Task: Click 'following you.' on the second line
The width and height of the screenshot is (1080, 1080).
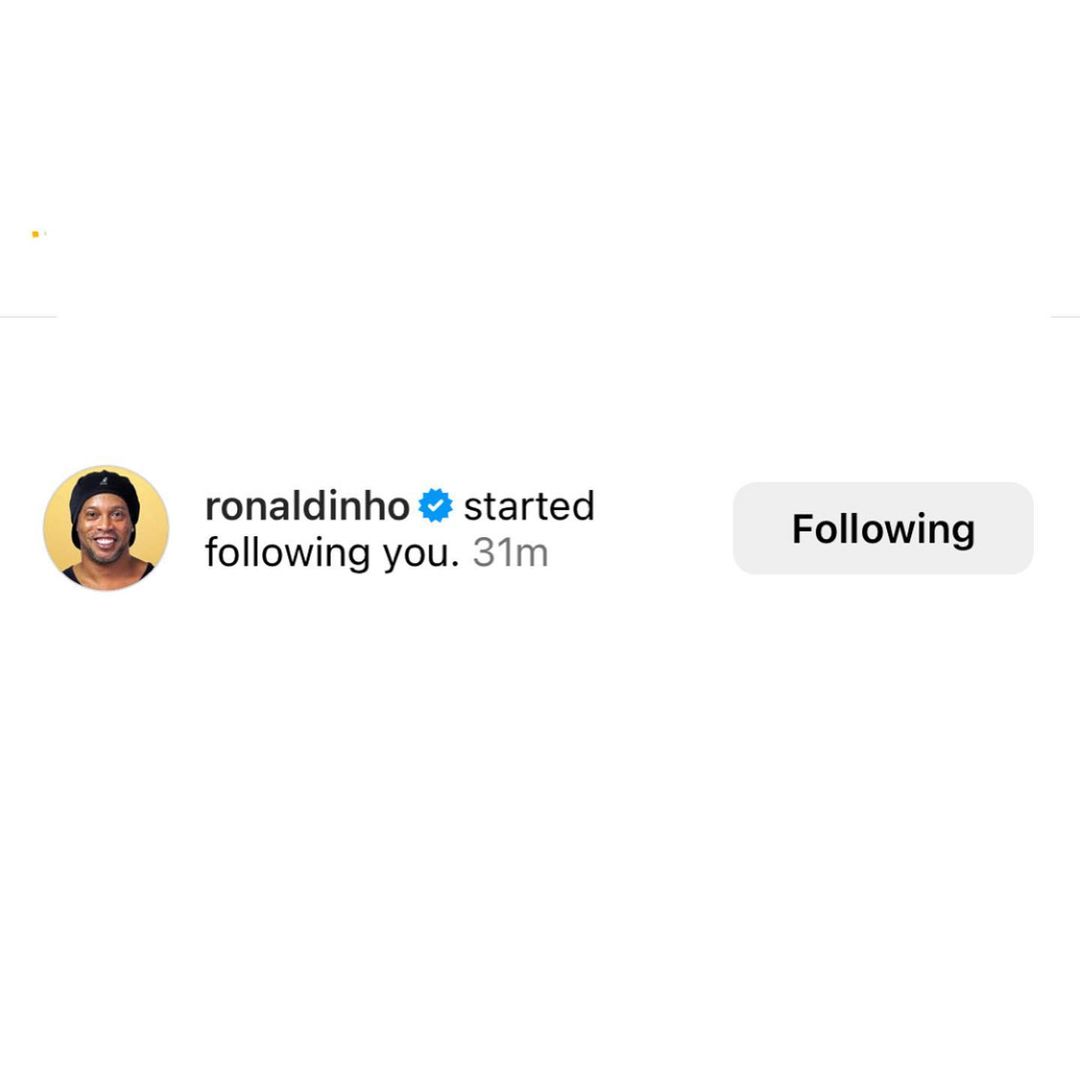Action: (x=332, y=554)
